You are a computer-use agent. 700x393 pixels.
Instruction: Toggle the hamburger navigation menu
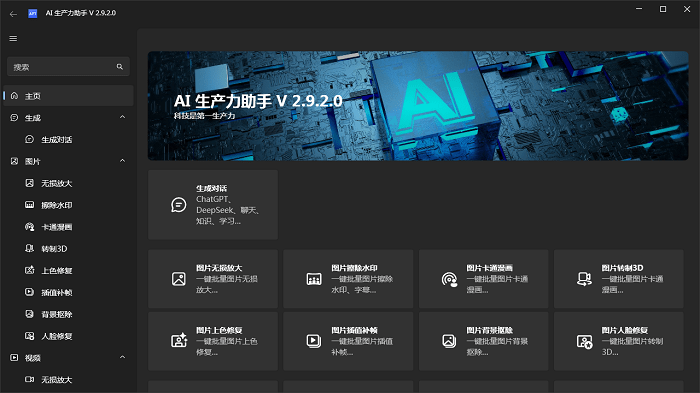13,38
